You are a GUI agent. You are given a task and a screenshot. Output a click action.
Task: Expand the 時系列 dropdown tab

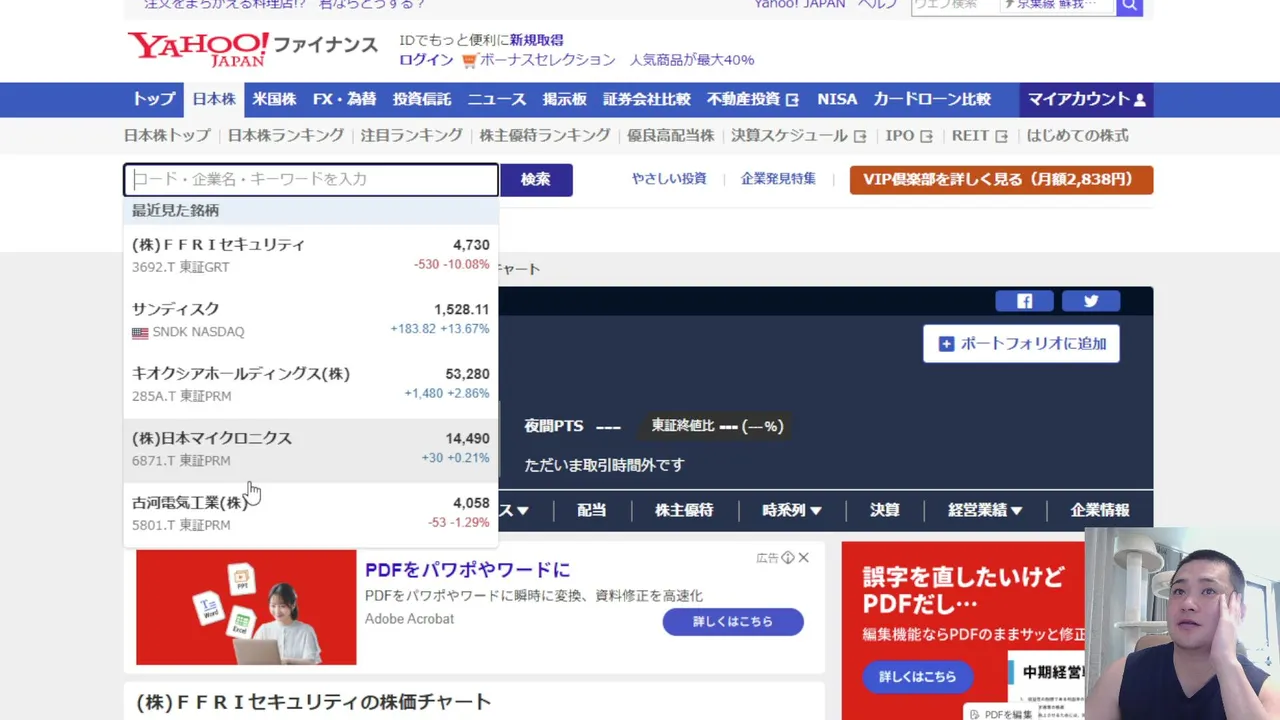coord(791,510)
